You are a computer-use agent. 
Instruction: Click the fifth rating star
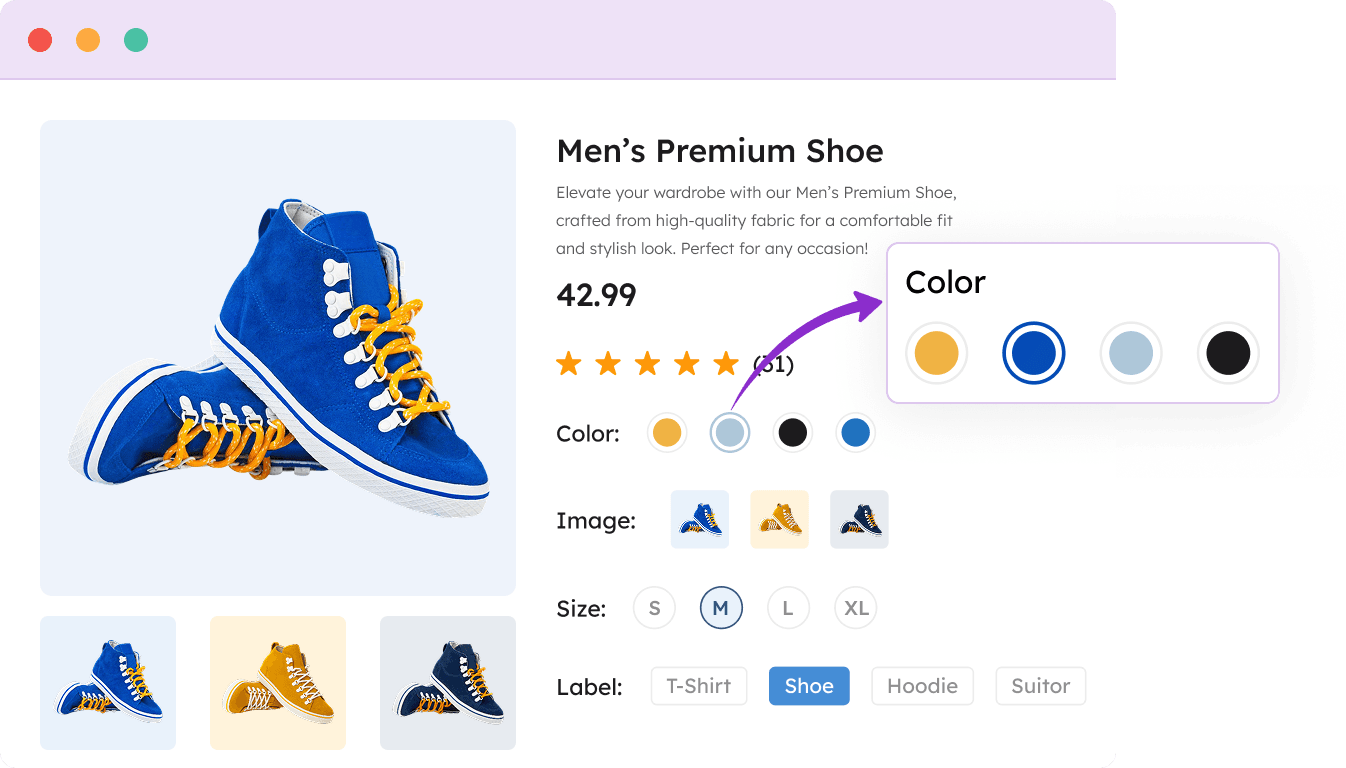pos(726,363)
